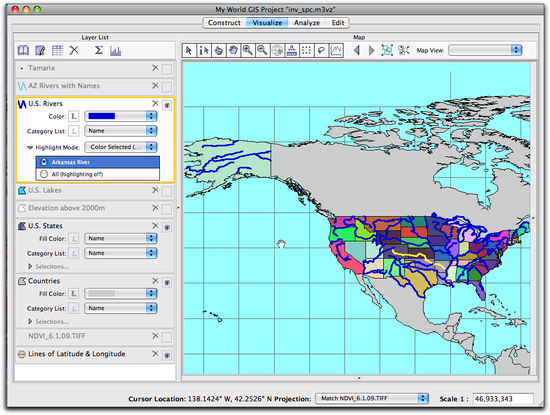Switch to the Analyze tab
Screen dimensions: 550x415
pos(307,23)
